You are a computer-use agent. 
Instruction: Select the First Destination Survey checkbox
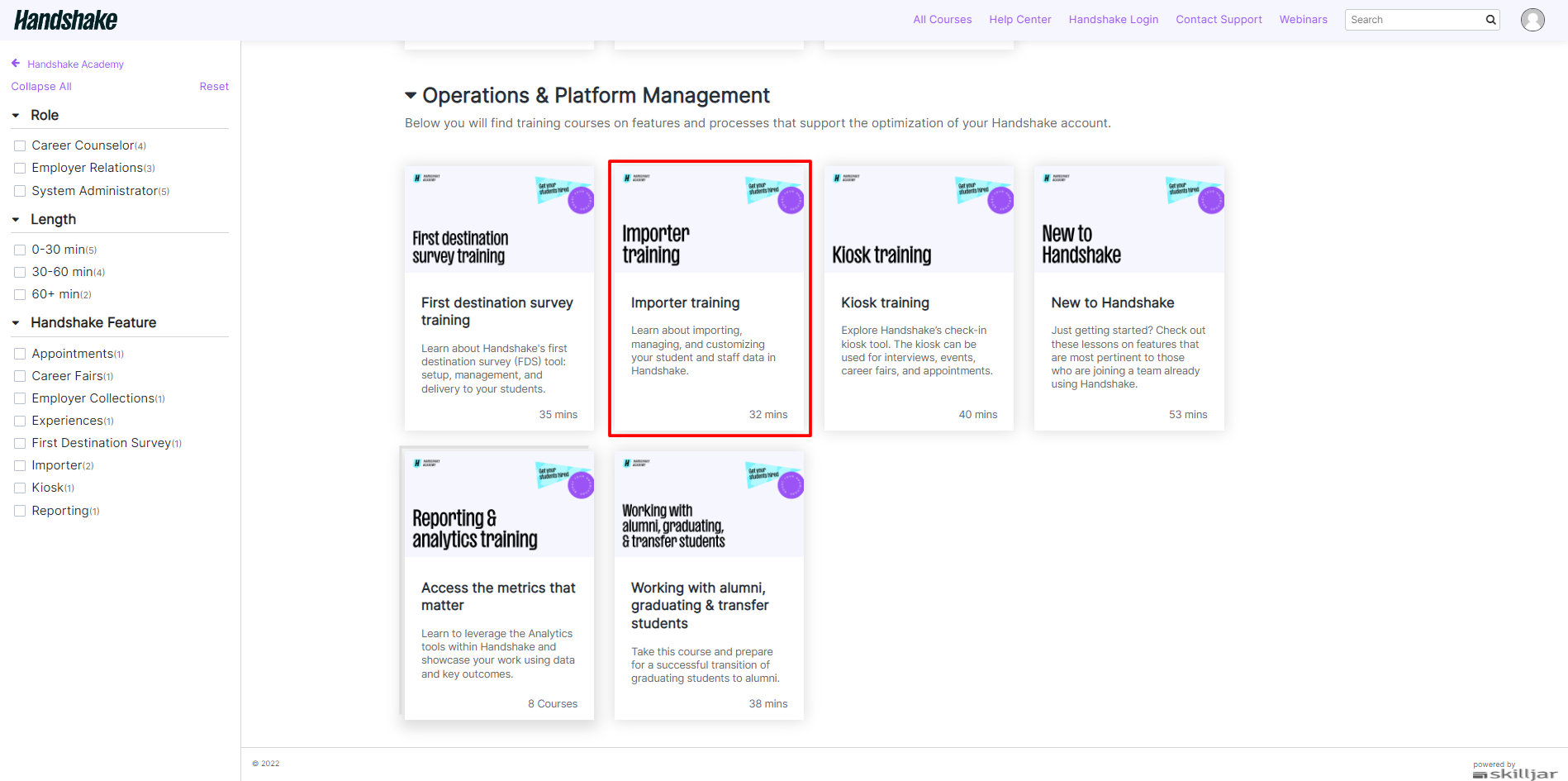(x=20, y=444)
